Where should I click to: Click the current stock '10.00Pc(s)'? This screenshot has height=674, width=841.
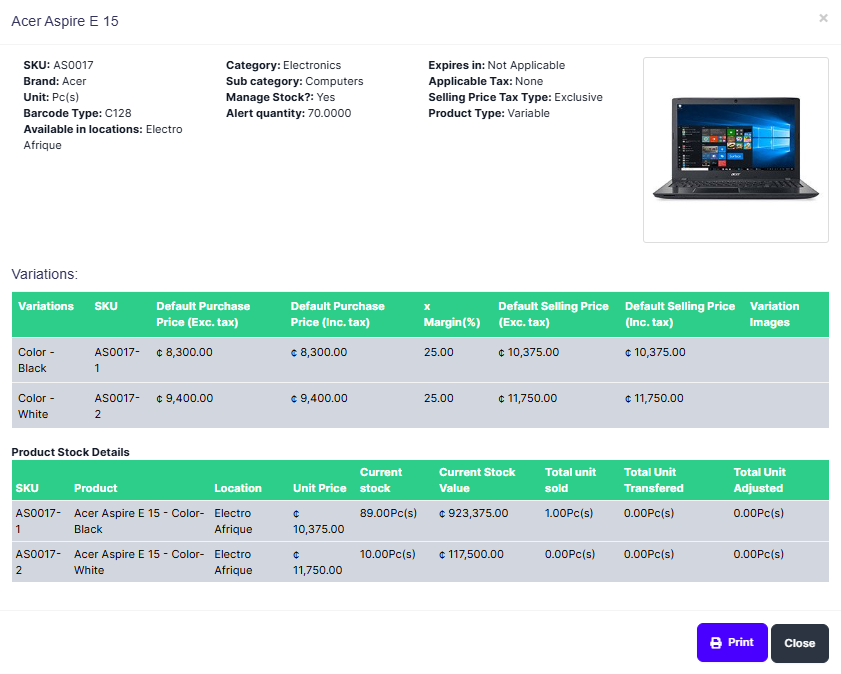(x=388, y=554)
